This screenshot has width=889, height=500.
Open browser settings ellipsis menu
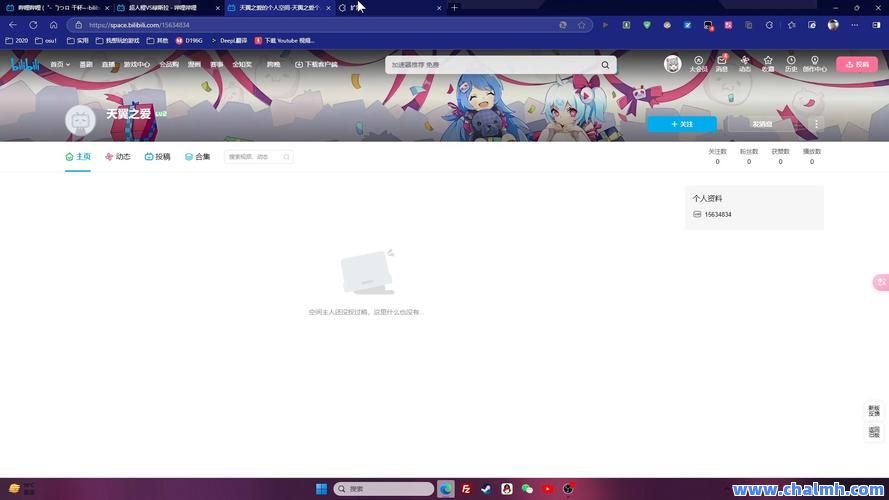854,25
